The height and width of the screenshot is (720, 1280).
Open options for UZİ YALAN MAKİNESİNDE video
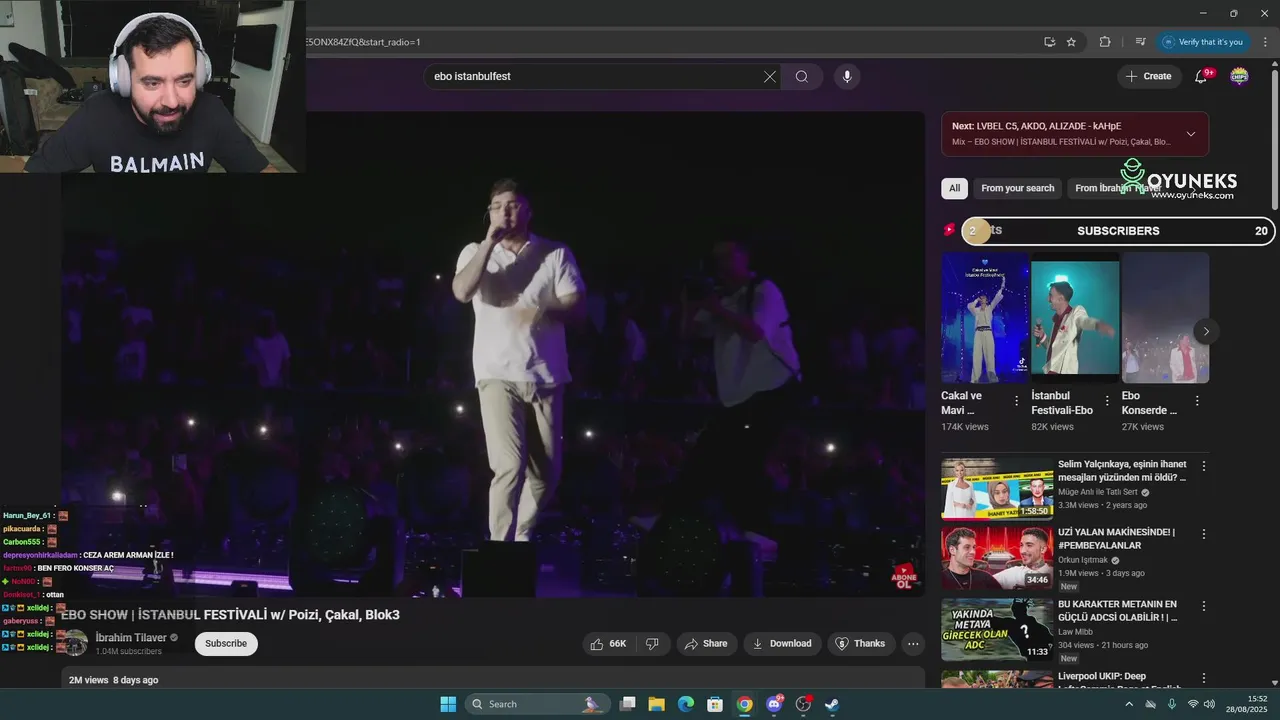point(1204,534)
